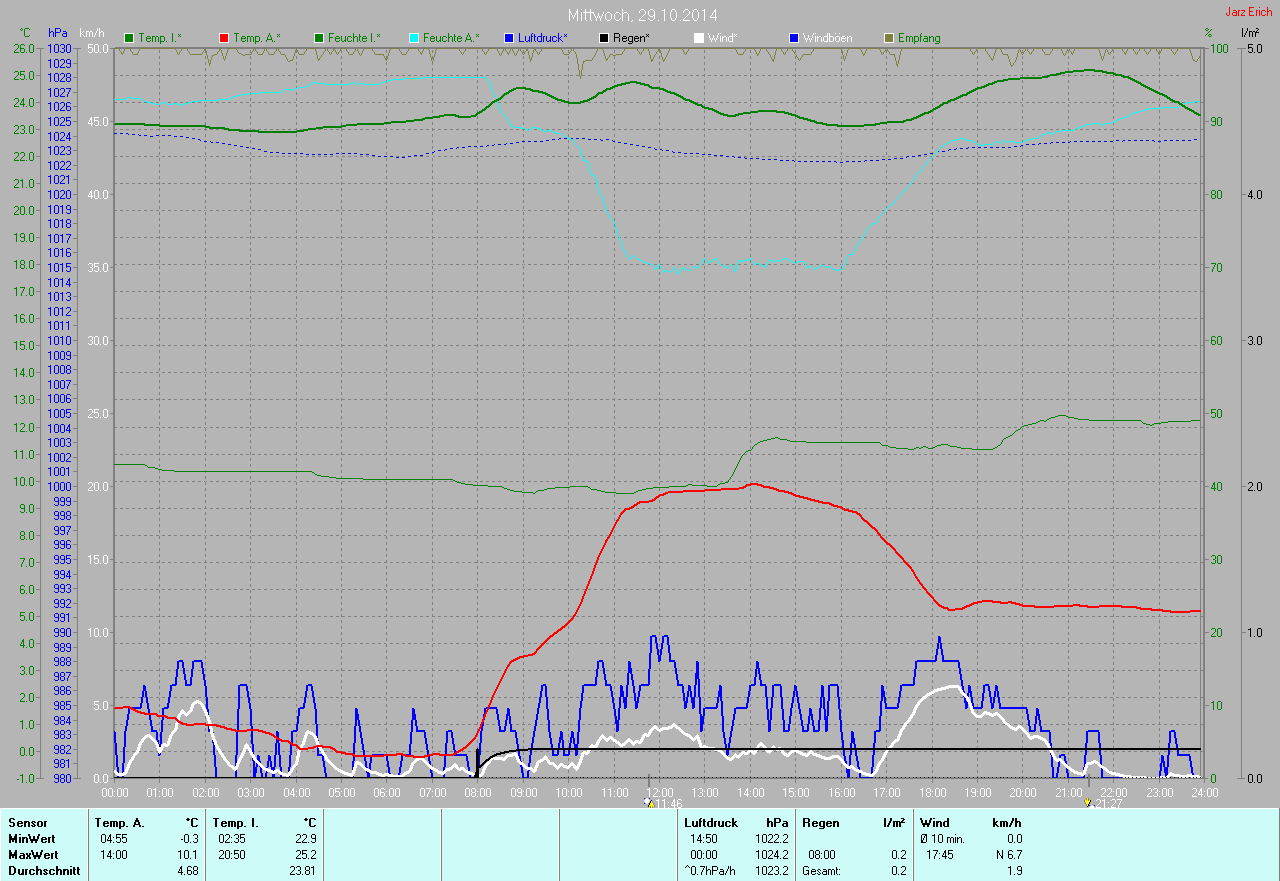Click the white Wind* legend swatch
This screenshot has width=1280, height=881.
tap(699, 38)
